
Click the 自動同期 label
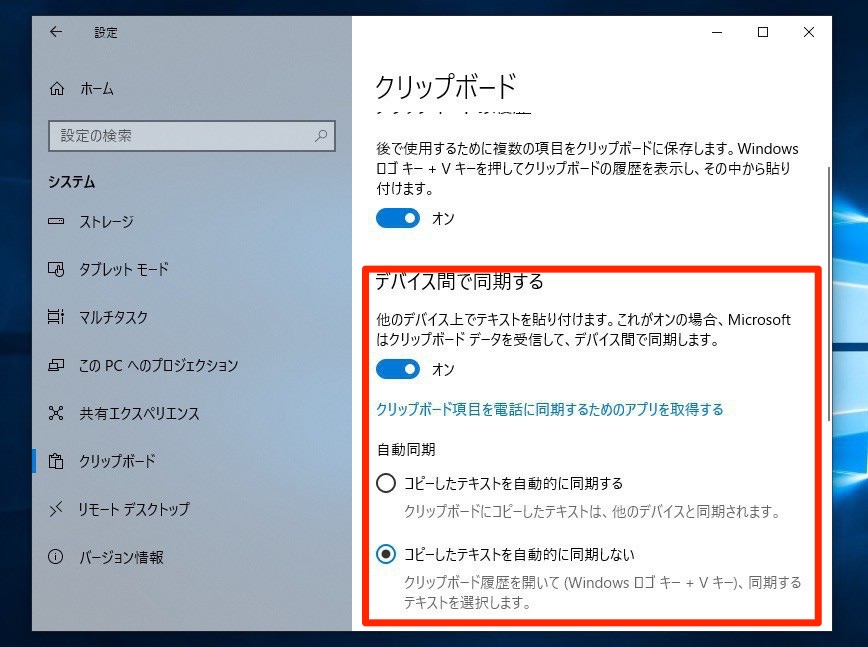pyautogui.click(x=406, y=449)
